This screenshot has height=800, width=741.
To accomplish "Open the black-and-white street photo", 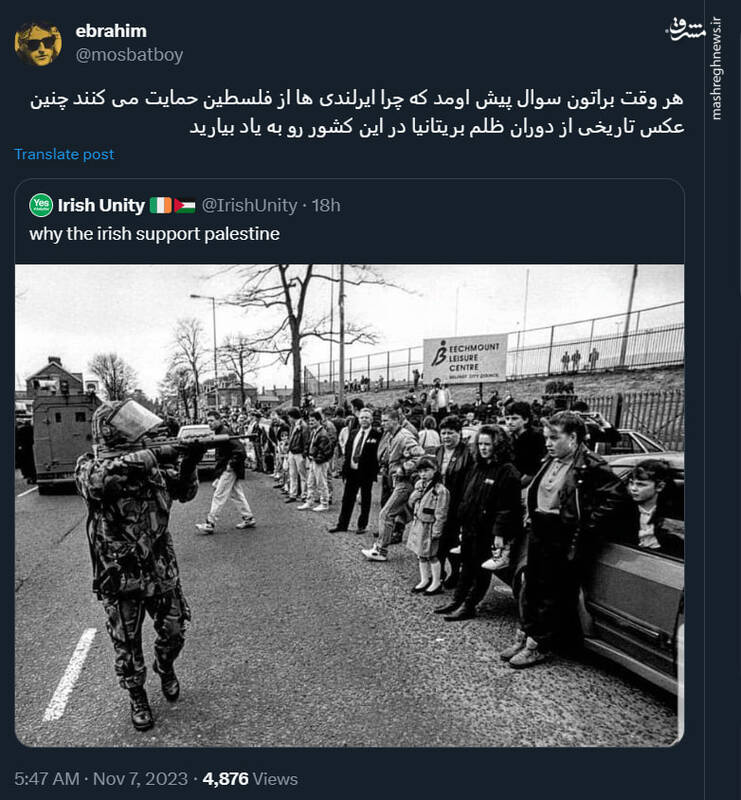I will 350,505.
